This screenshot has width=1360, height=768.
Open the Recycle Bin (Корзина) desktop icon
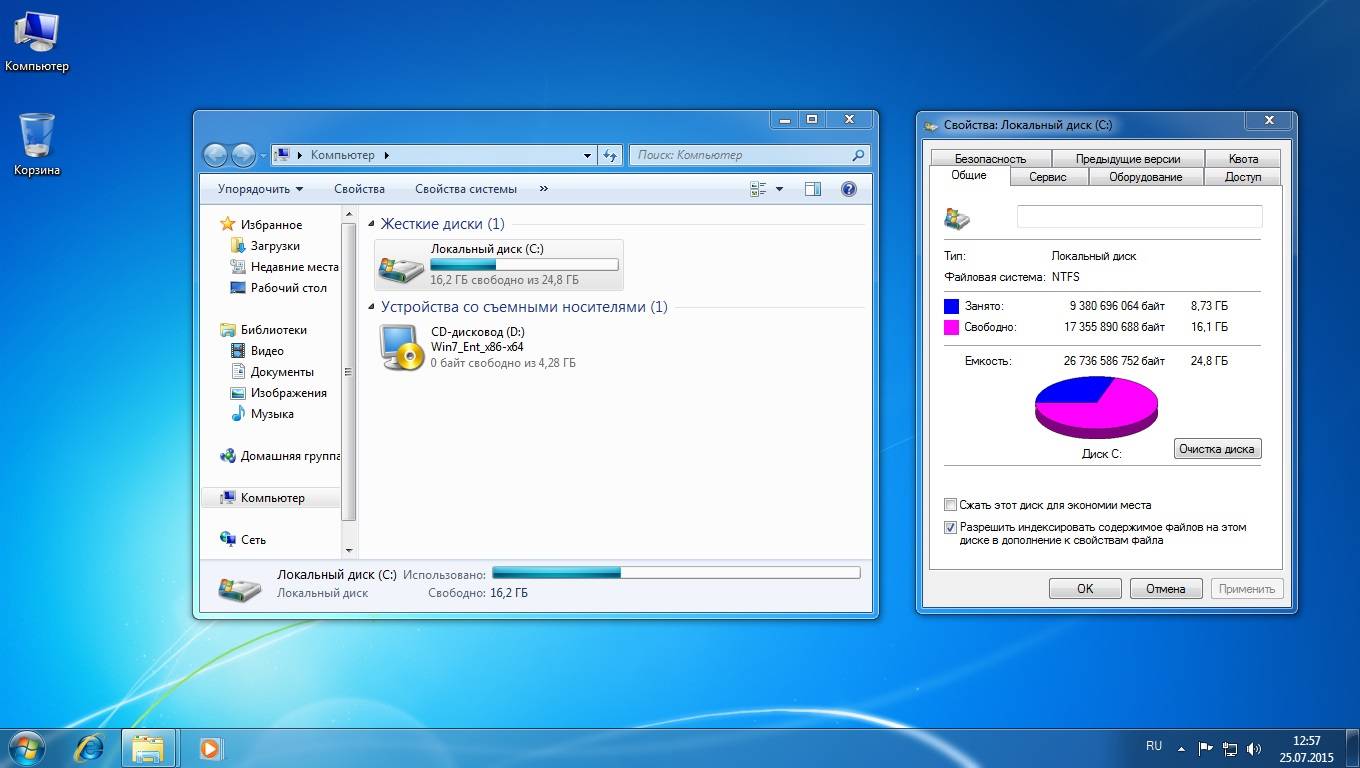37,136
